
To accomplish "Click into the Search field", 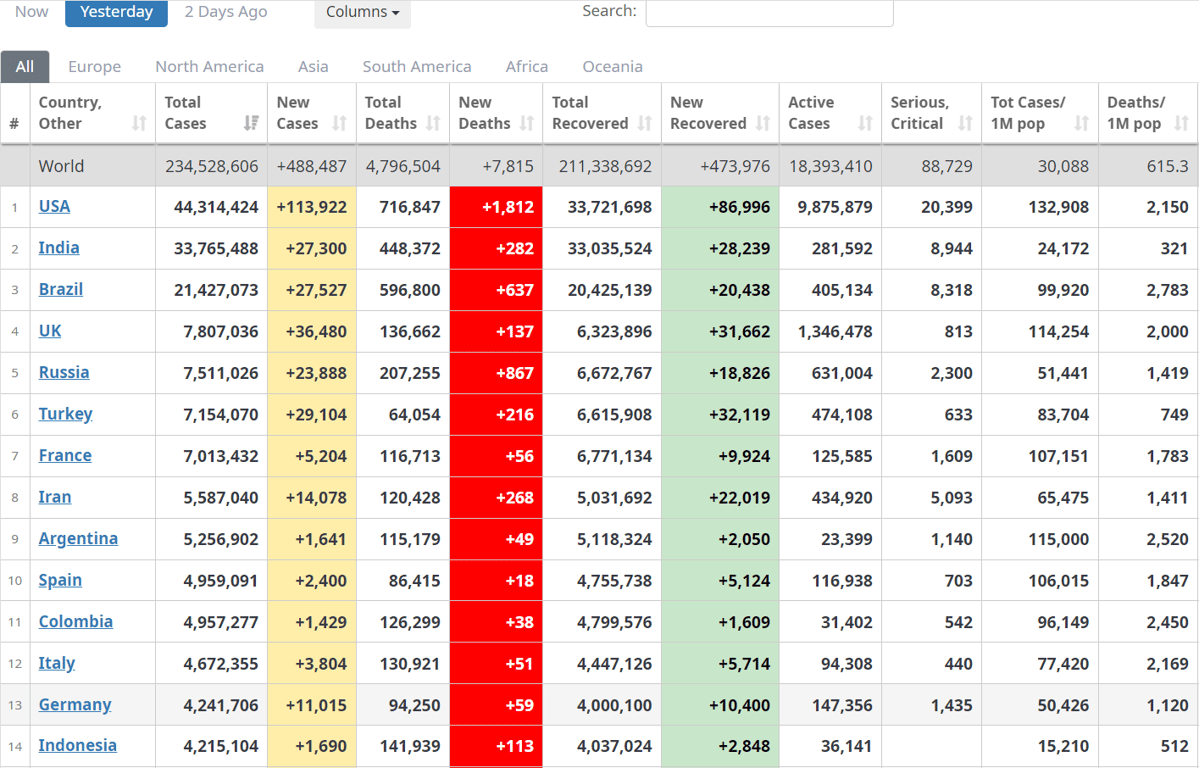I will (x=769, y=12).
